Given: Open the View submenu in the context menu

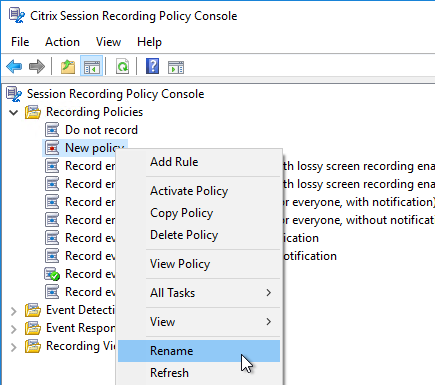Looking at the screenshot, I should [199, 322].
